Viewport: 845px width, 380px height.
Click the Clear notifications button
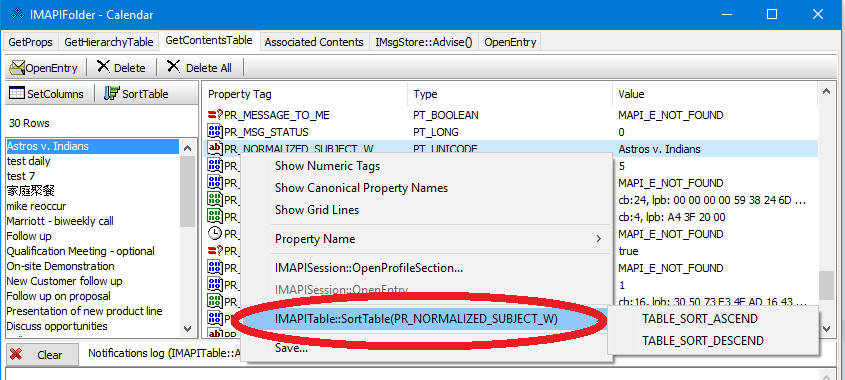42,355
